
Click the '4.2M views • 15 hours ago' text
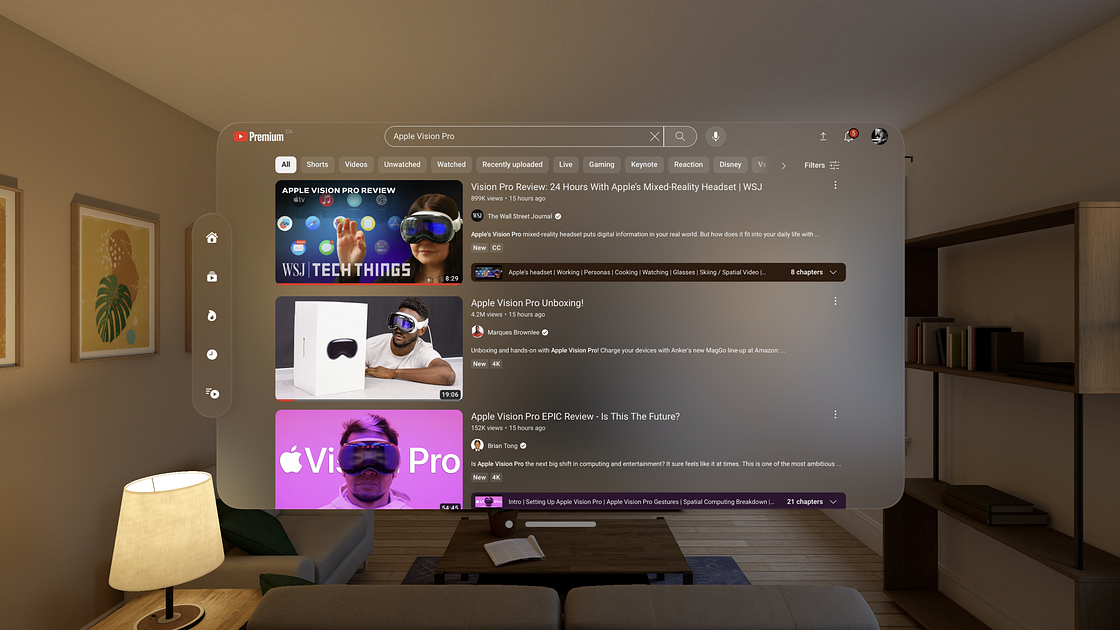click(x=508, y=314)
